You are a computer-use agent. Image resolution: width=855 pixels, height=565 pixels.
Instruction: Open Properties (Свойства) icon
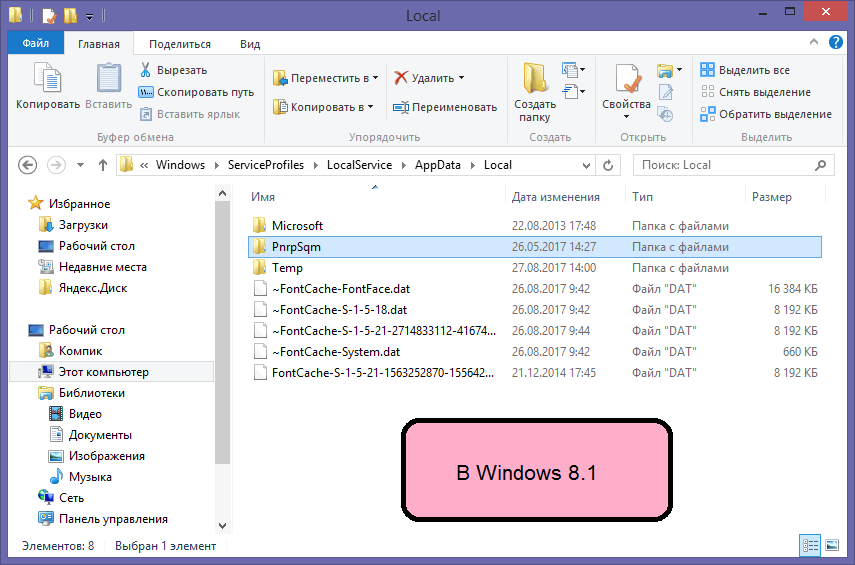tap(627, 79)
